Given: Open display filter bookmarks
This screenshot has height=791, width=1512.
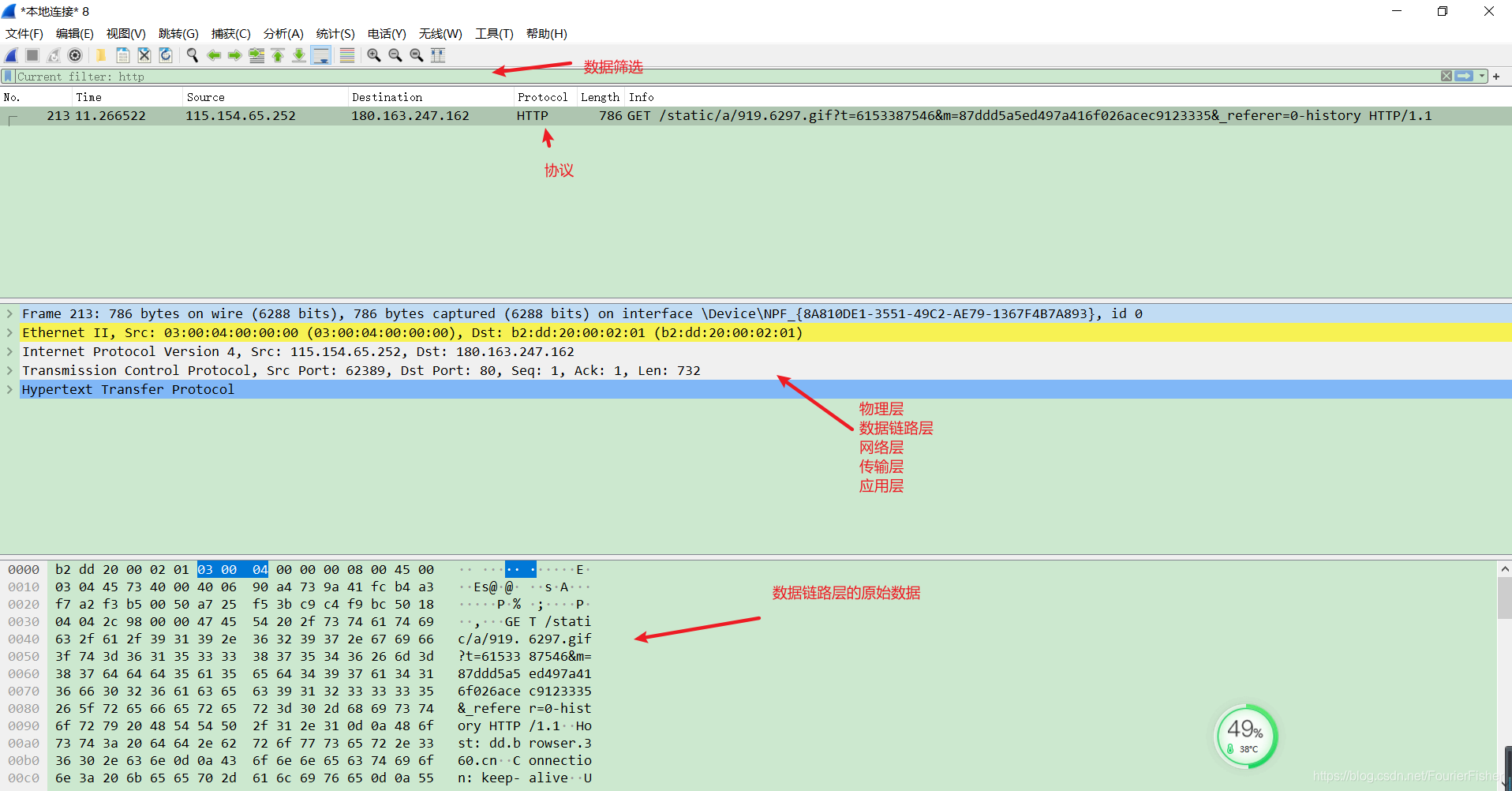Looking at the screenshot, I should tap(8, 77).
